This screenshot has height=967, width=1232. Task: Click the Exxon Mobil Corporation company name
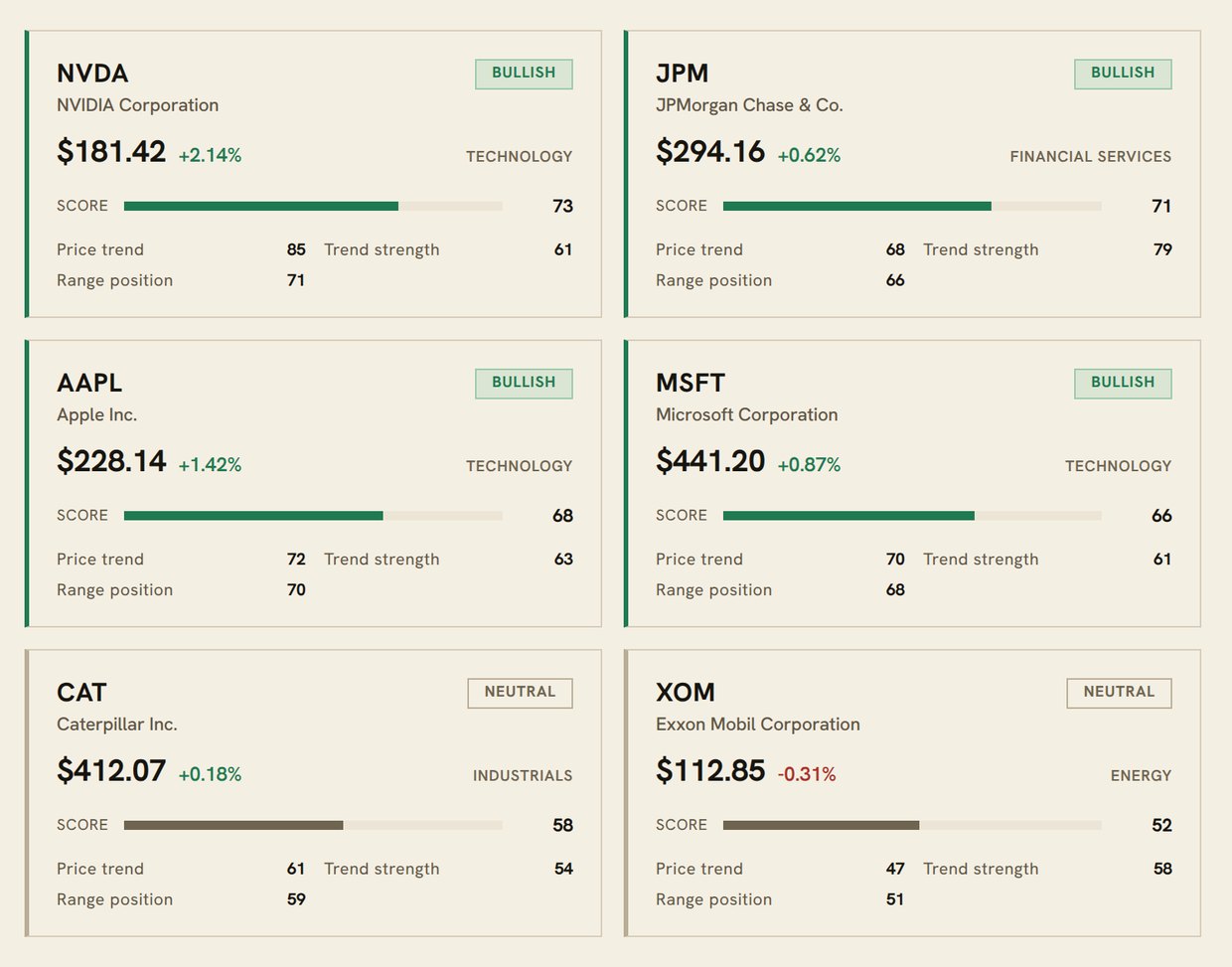[x=758, y=725]
